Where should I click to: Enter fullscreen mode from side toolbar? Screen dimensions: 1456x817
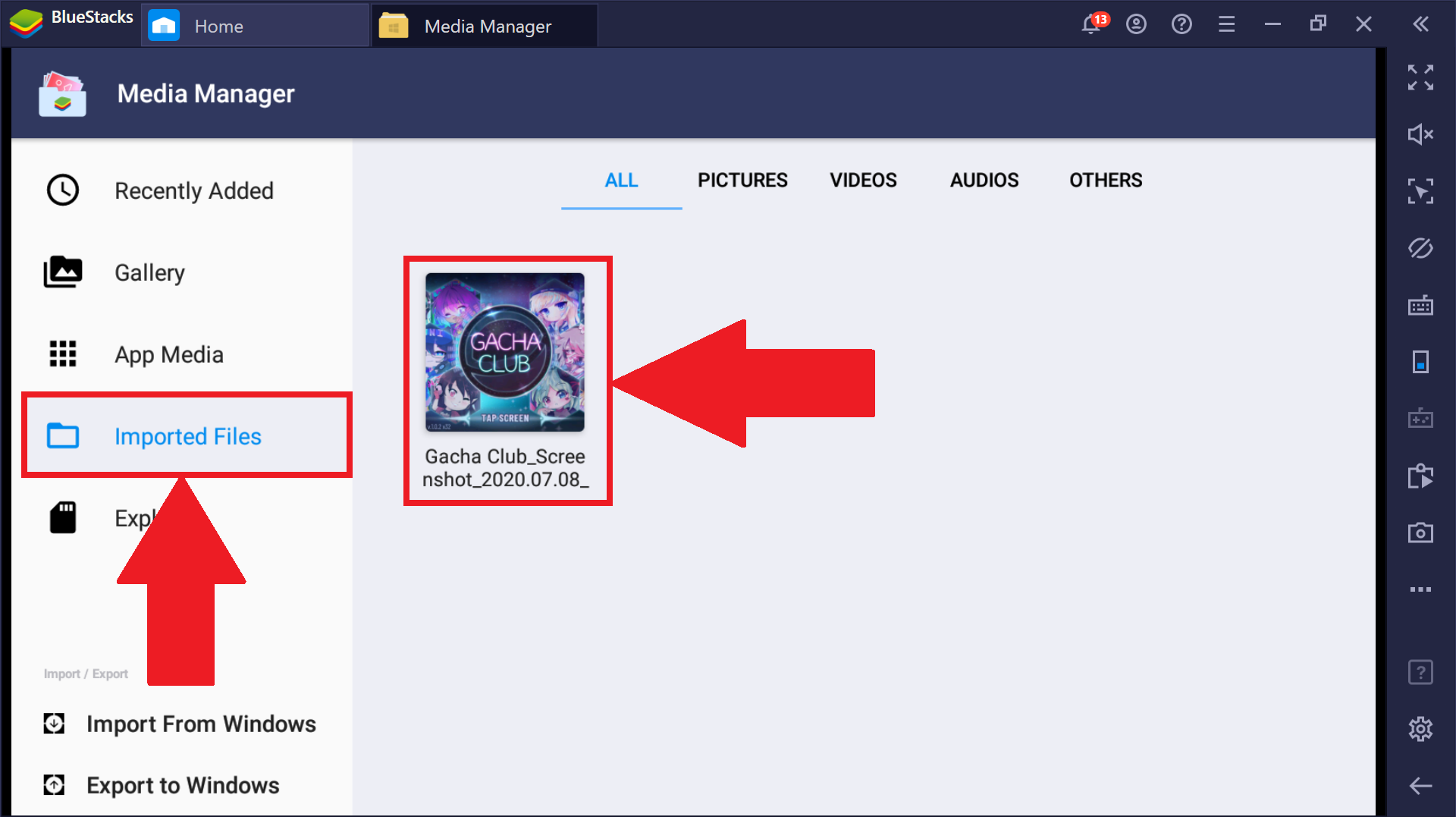pos(1420,77)
